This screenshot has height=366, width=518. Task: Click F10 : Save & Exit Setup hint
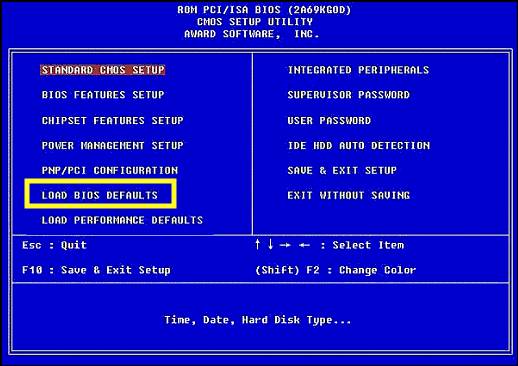pyautogui.click(x=96, y=270)
